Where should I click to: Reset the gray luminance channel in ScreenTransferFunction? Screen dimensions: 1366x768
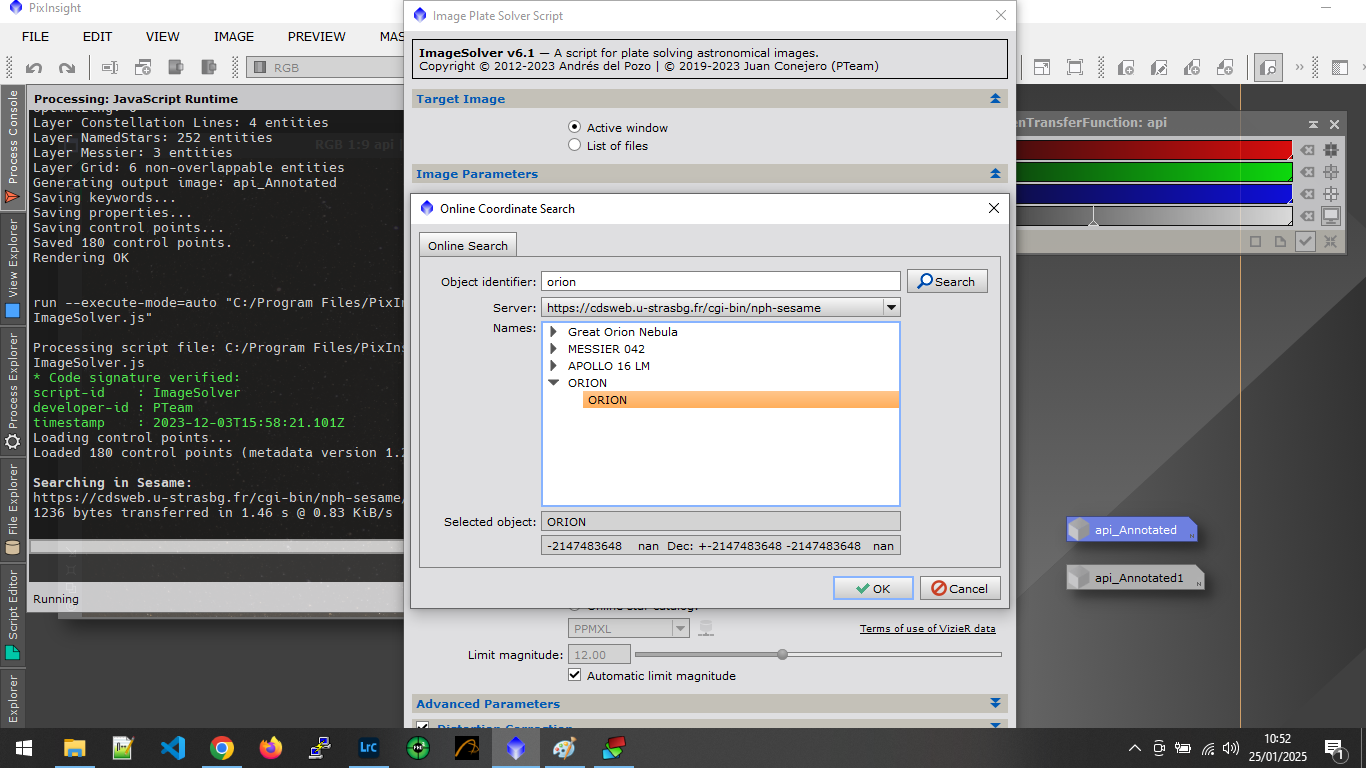point(1306,216)
